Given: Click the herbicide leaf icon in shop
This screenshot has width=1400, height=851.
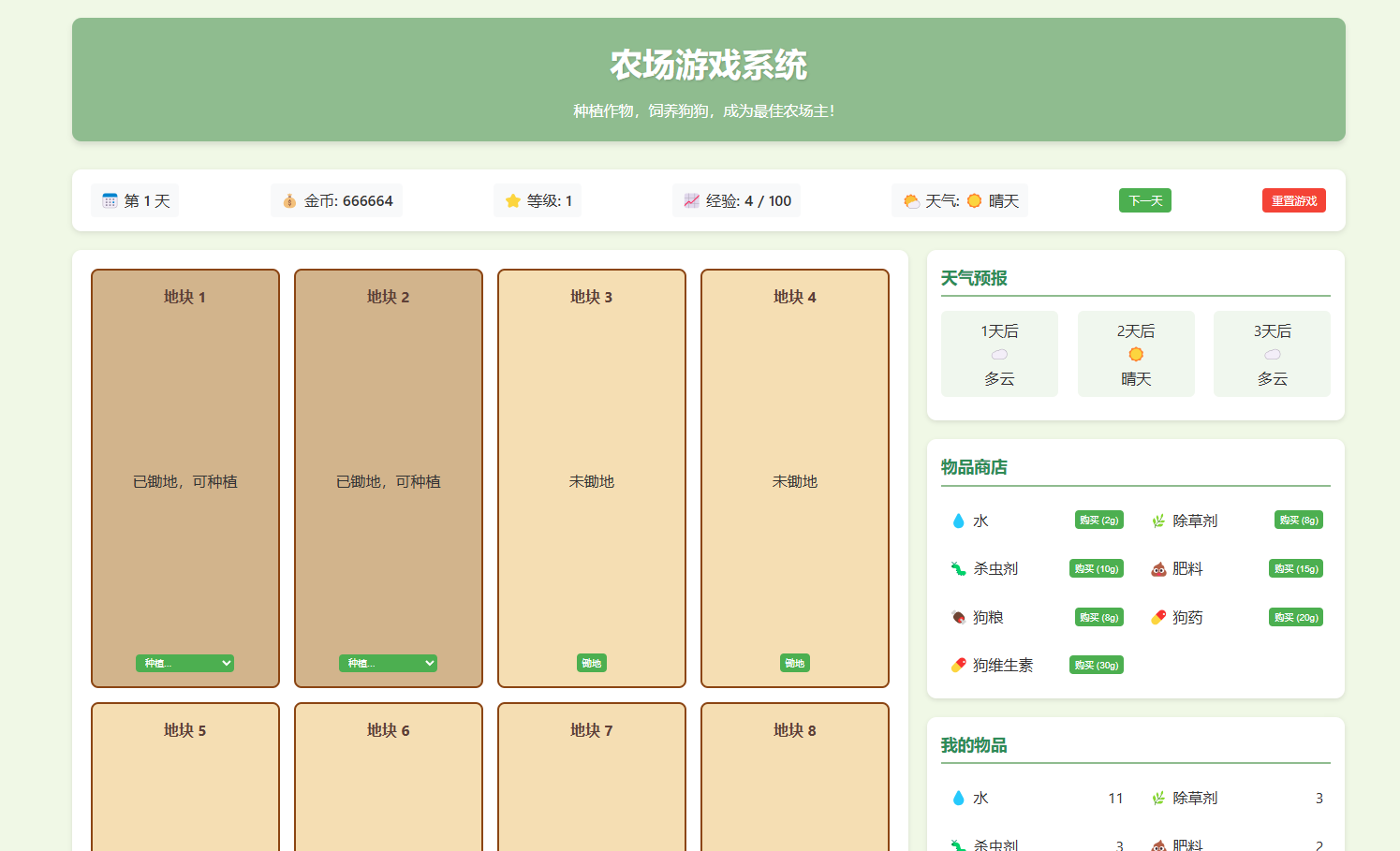Looking at the screenshot, I should [1157, 520].
